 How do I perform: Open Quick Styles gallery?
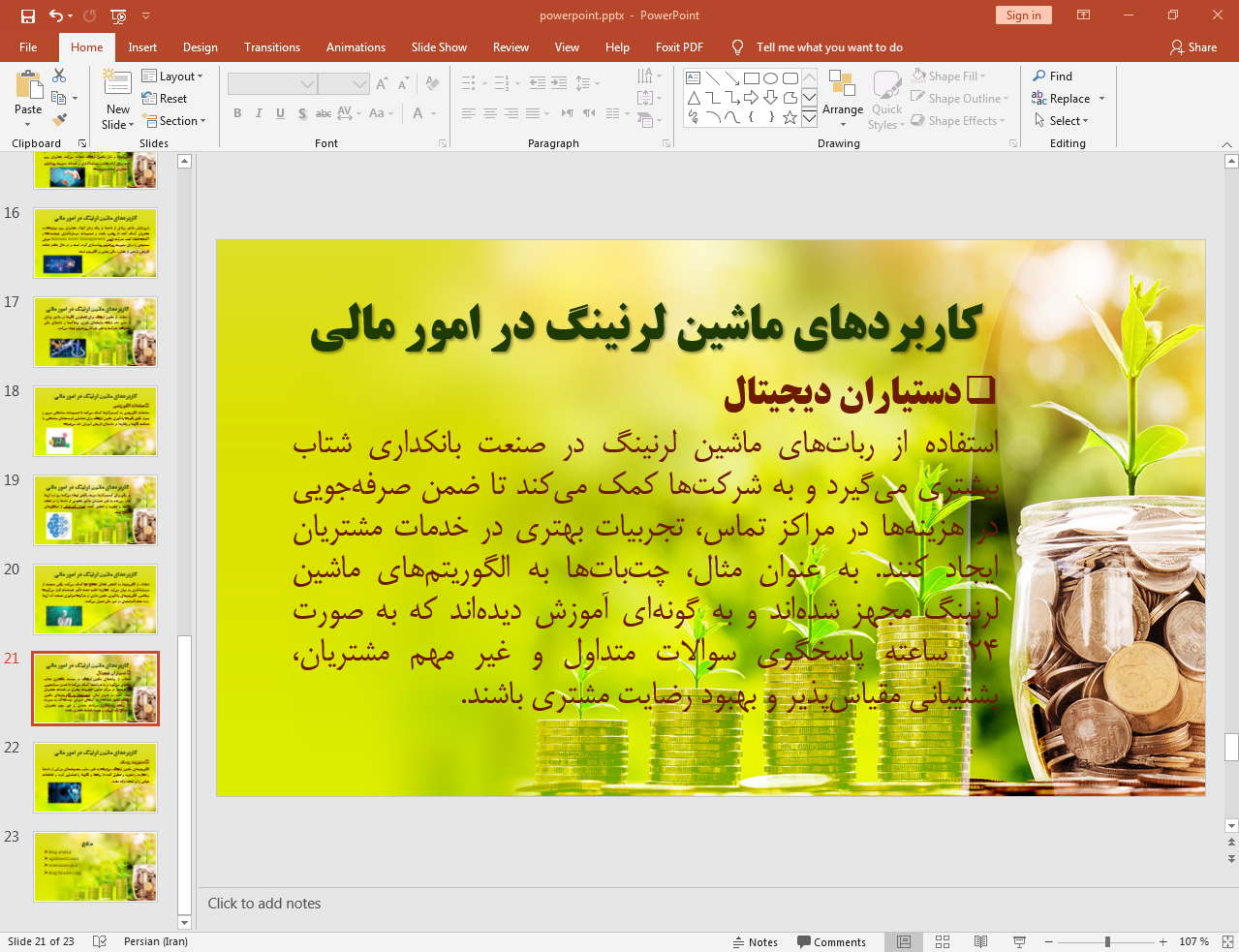pos(886,99)
